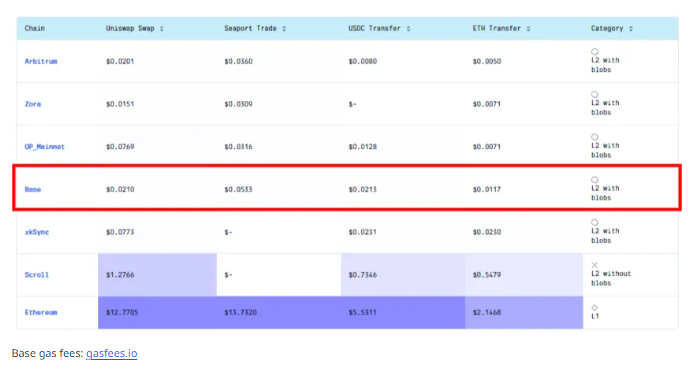692x367 pixels.
Task: Sort by Uniswap Swap column arrows
Action: tap(162, 29)
